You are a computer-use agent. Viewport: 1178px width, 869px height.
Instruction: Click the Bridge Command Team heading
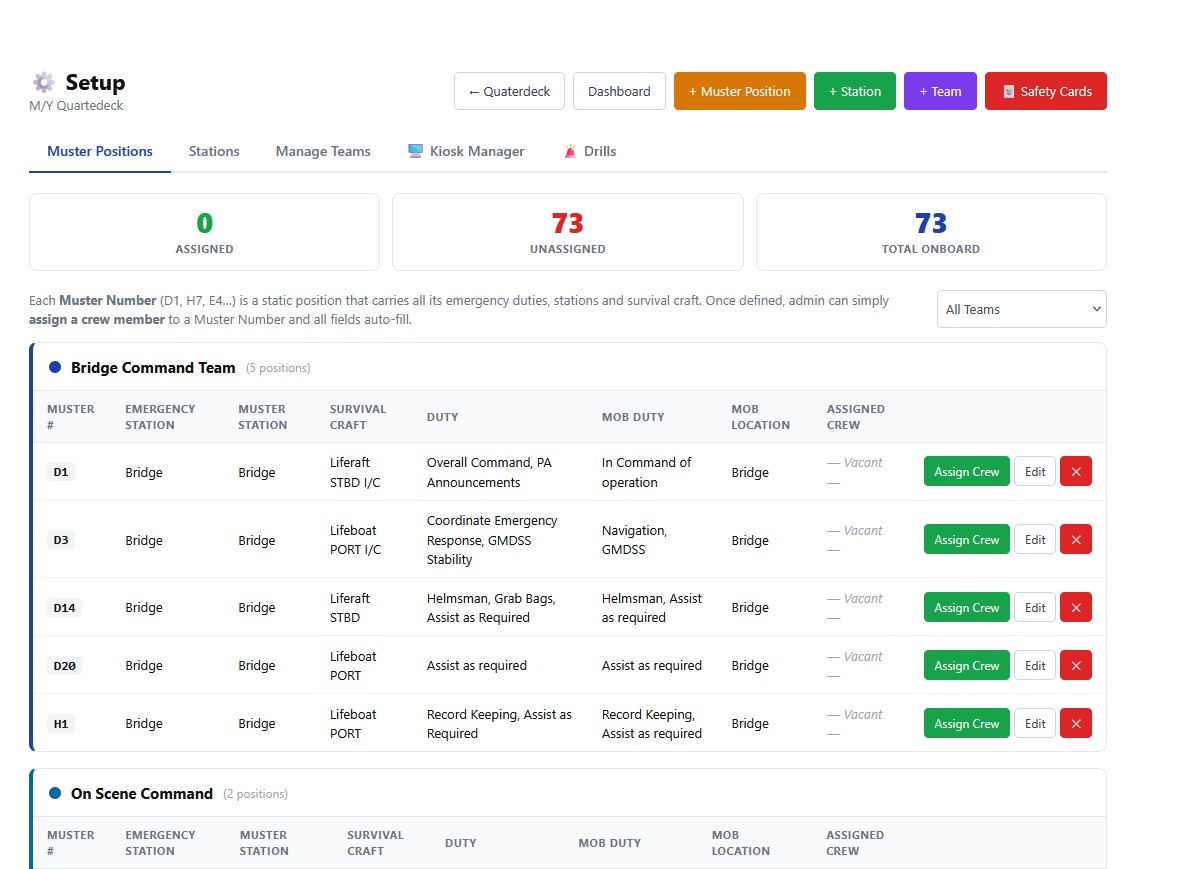(153, 367)
